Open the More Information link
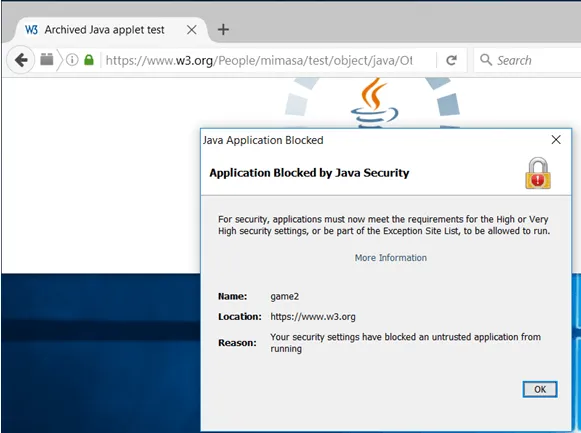The height and width of the screenshot is (433, 581). click(x=391, y=258)
